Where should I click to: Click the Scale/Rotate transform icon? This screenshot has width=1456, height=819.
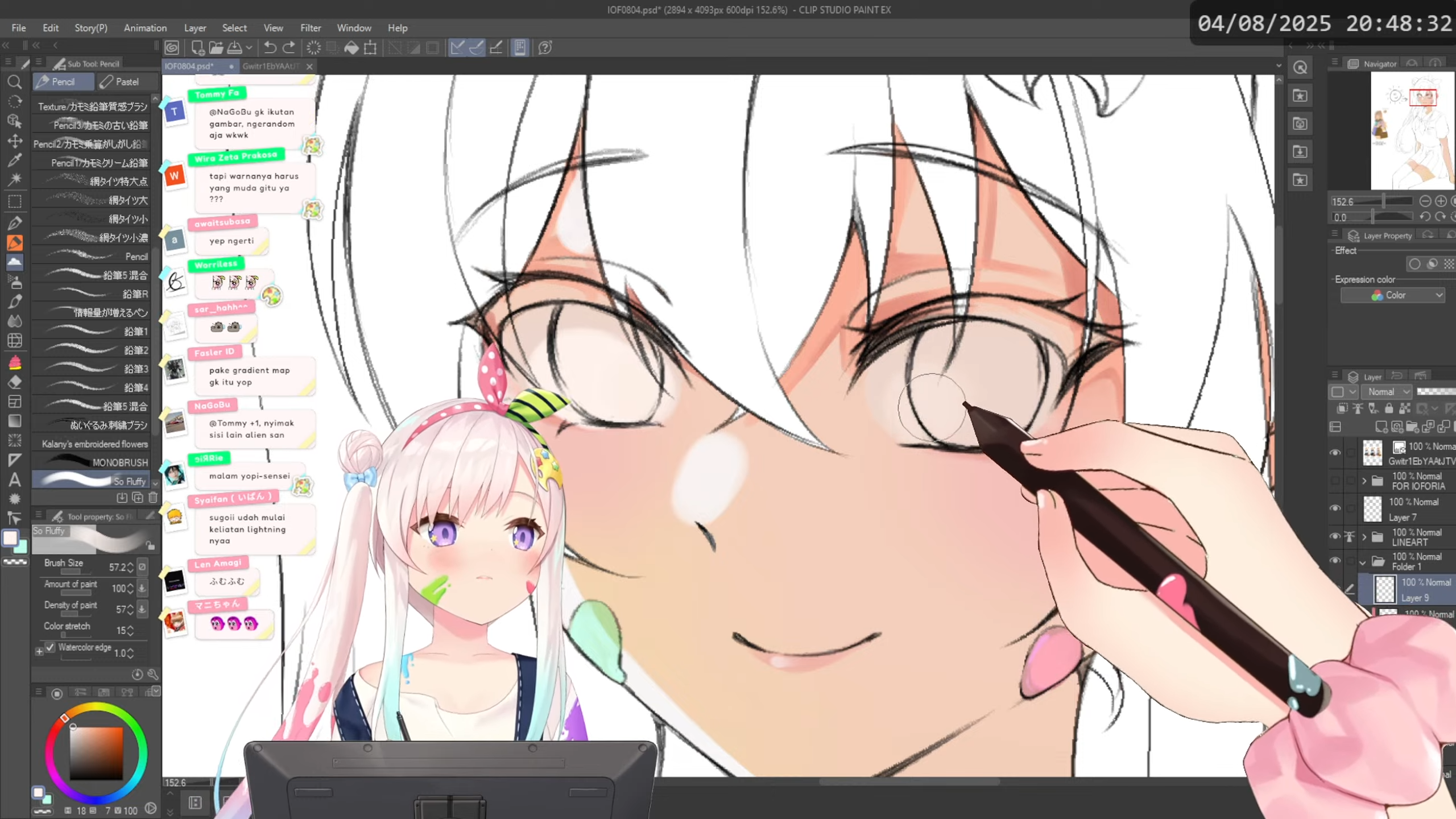(x=370, y=48)
